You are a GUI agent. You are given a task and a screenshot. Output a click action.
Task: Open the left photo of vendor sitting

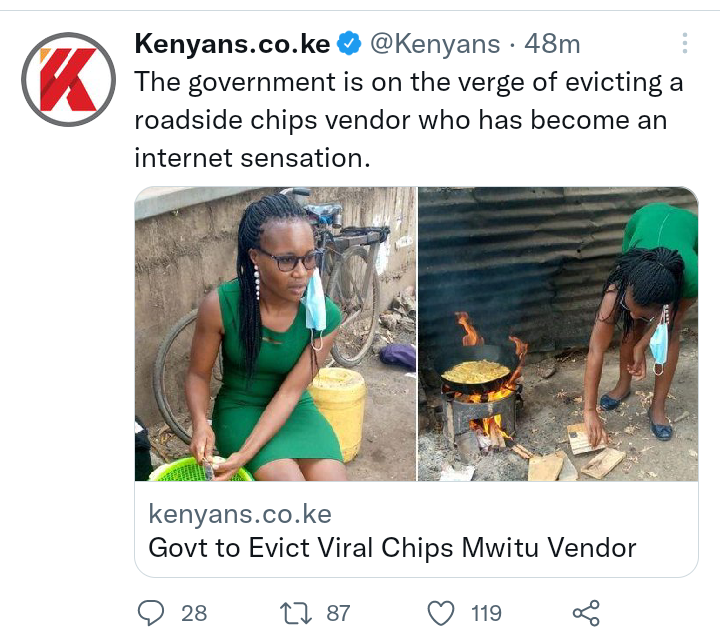(x=276, y=334)
